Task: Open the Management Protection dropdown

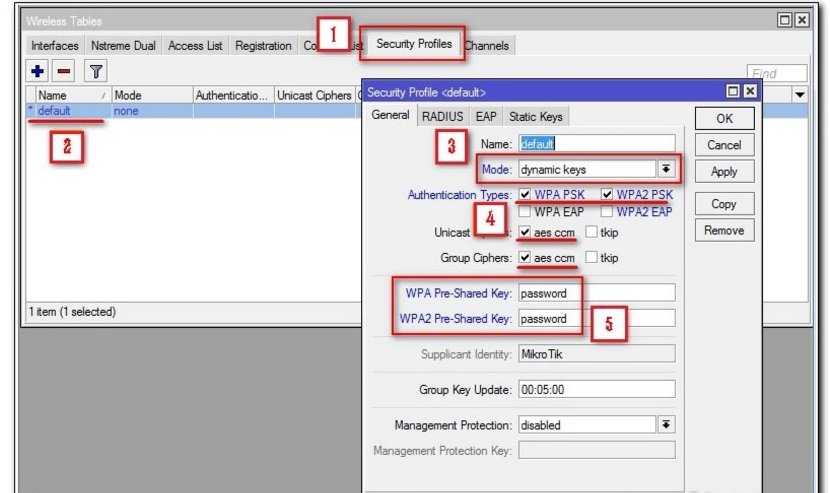Action: point(666,425)
